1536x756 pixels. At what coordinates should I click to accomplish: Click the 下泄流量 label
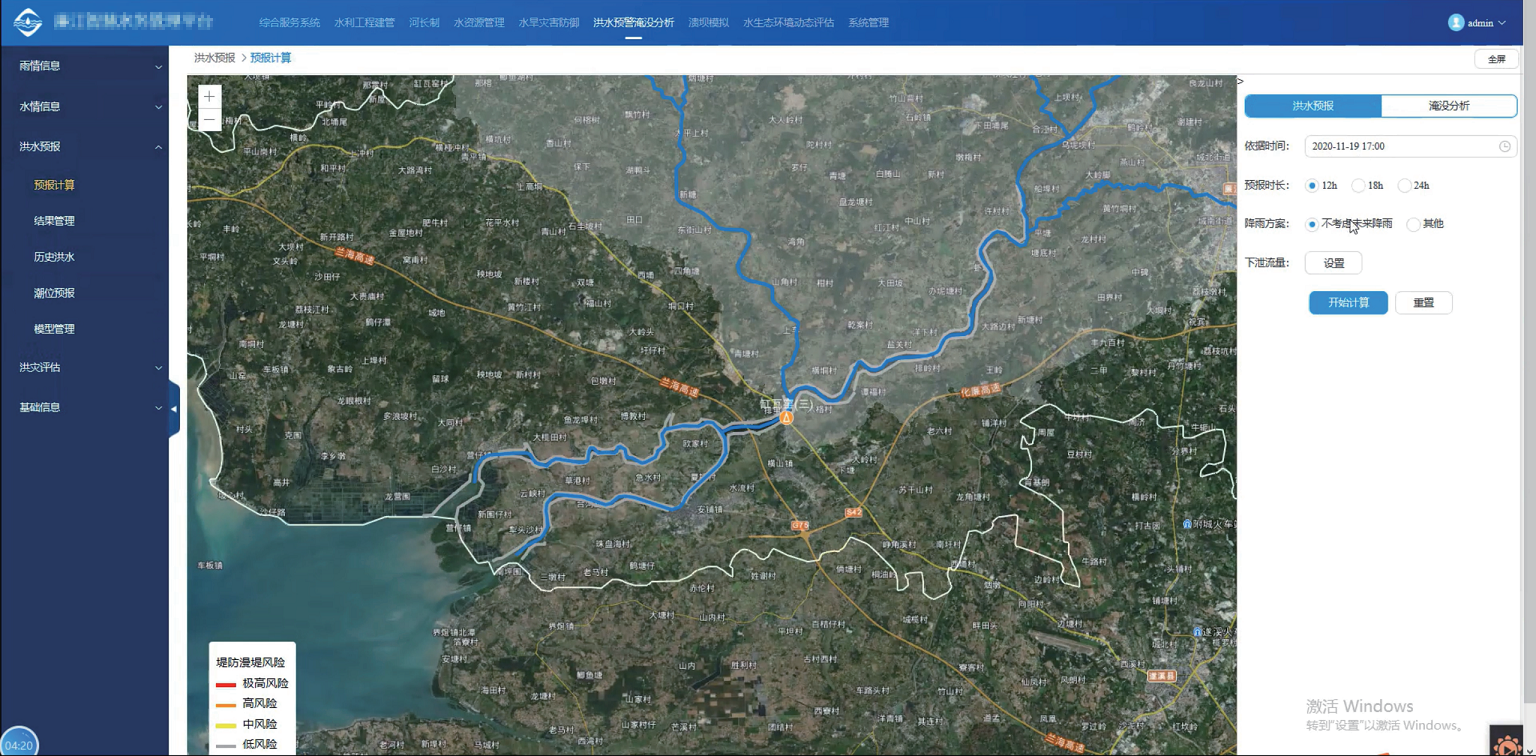pos(1267,263)
